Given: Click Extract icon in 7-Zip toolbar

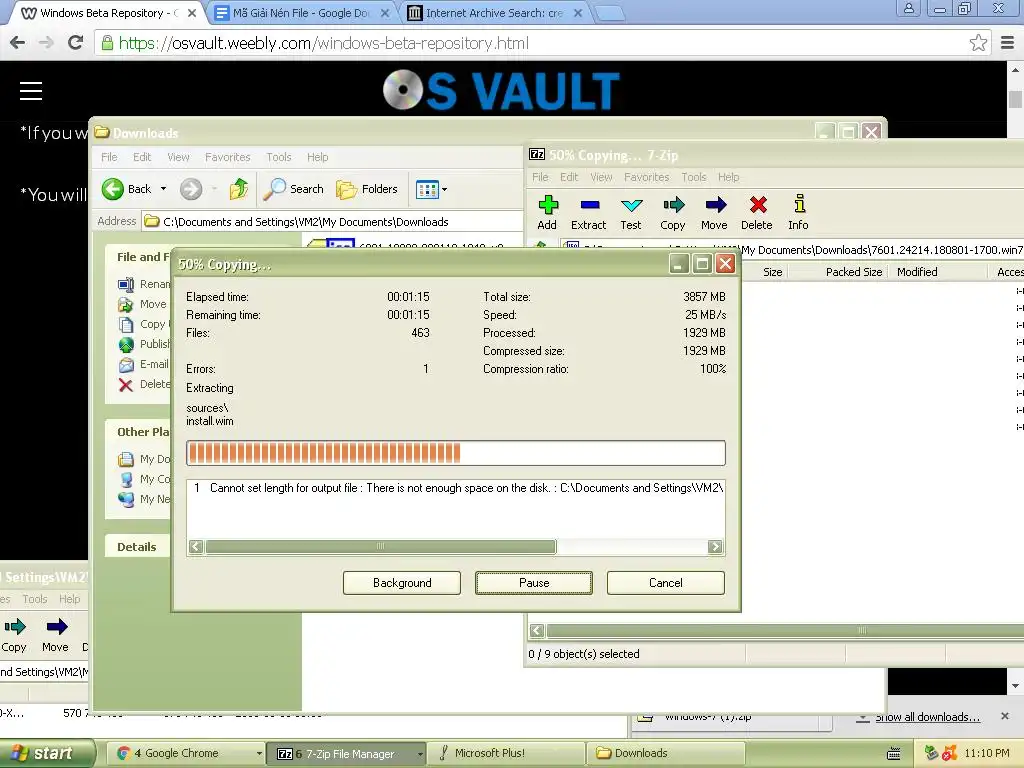Looking at the screenshot, I should (588, 213).
